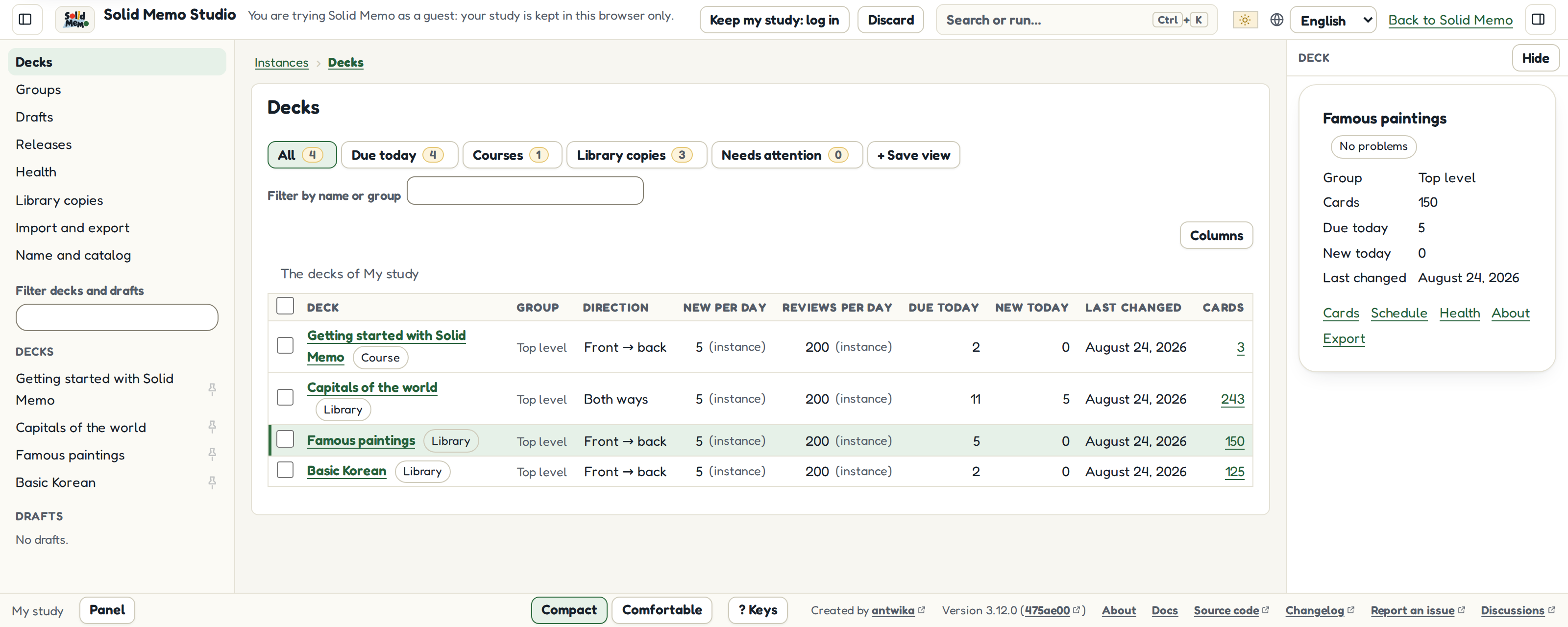Viewport: 1568px width, 627px height.
Task: Select all decks with header checkbox
Action: (x=285, y=306)
